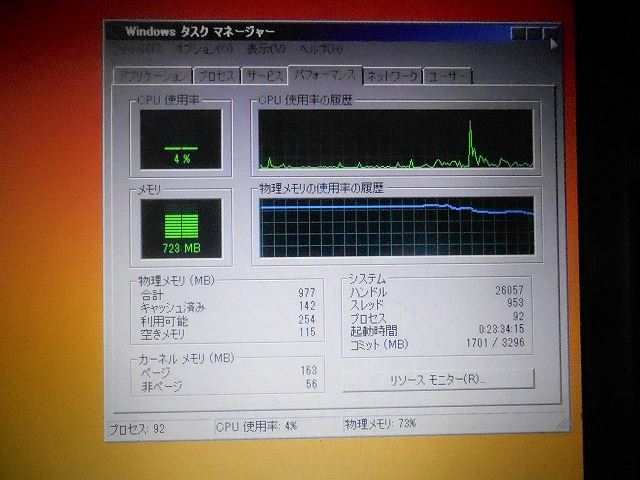Click the 利用可能 value 254
Screen dimensions: 640x480
pos(307,319)
